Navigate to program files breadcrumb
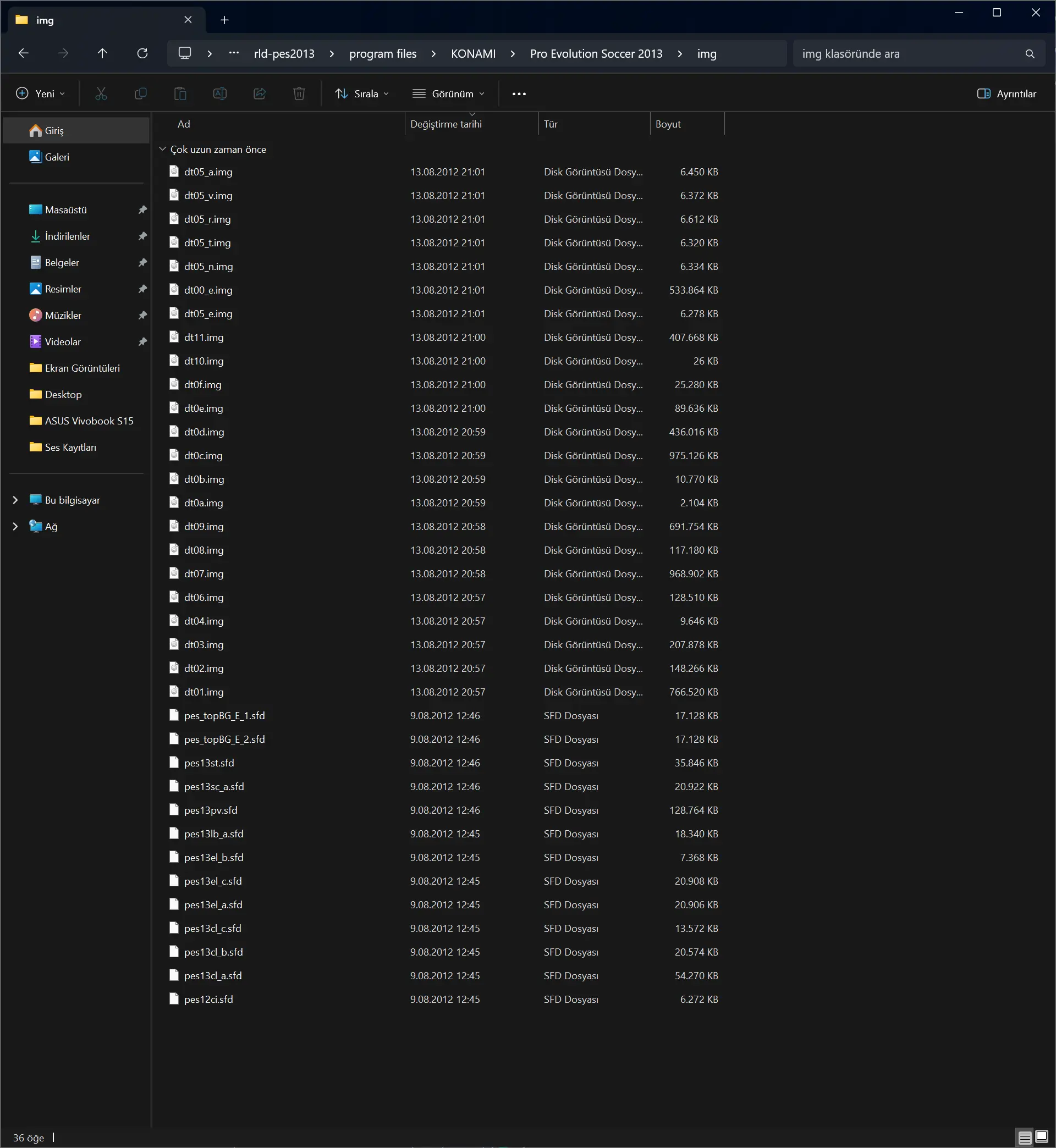1056x1148 pixels. pos(383,54)
